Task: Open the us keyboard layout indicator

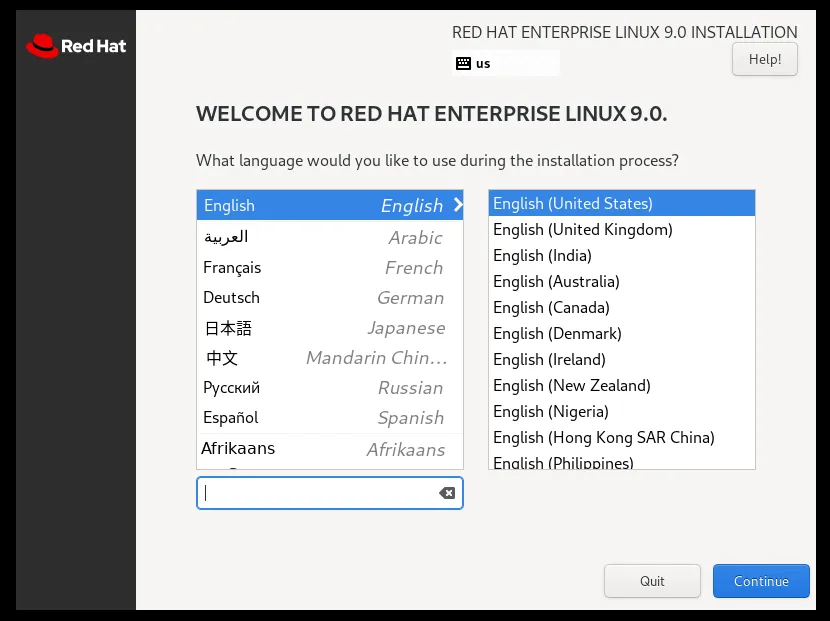Action: click(x=506, y=64)
